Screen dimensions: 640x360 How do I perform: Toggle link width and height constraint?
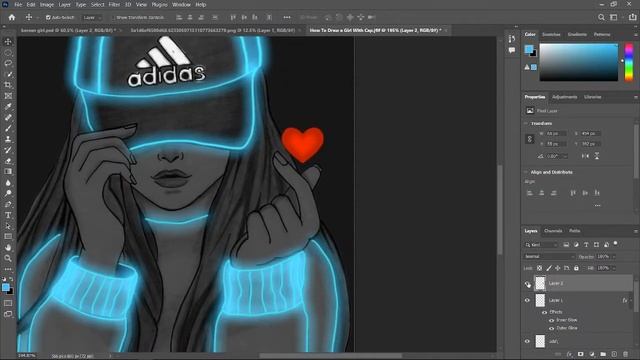(x=530, y=139)
